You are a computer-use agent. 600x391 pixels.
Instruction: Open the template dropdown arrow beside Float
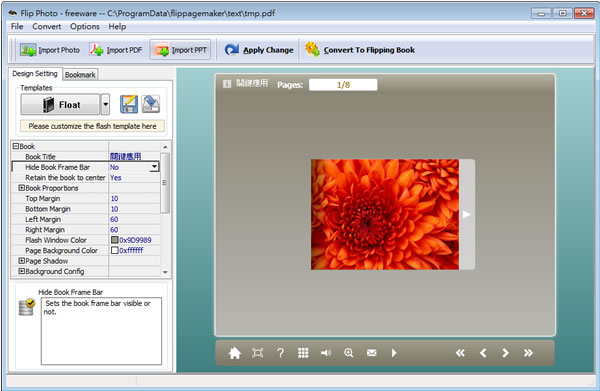(x=105, y=104)
